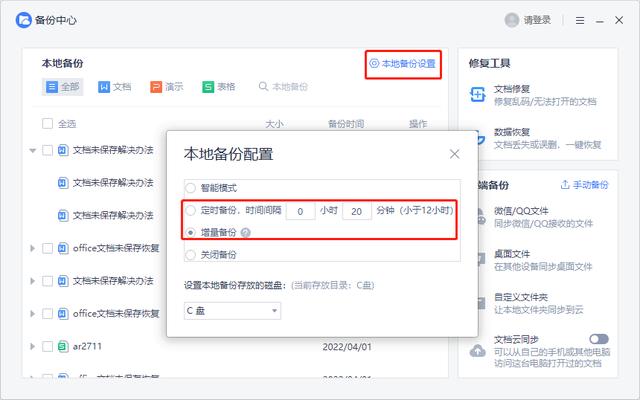640x400 pixels.
Task: Collapse the expanded 文档未保存解决办法 group
Action: click(33, 151)
